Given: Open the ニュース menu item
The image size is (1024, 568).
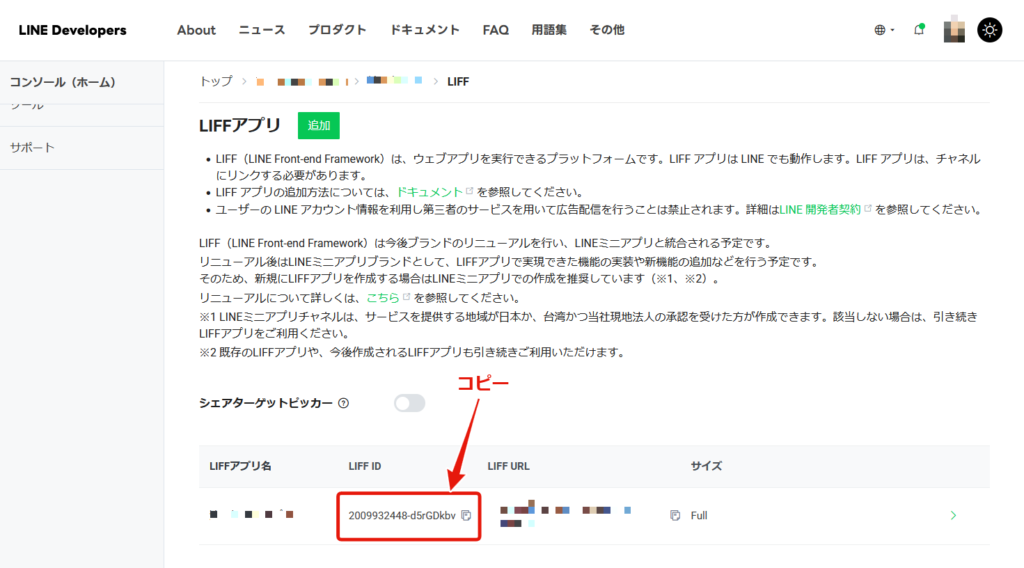Looking at the screenshot, I should (262, 30).
